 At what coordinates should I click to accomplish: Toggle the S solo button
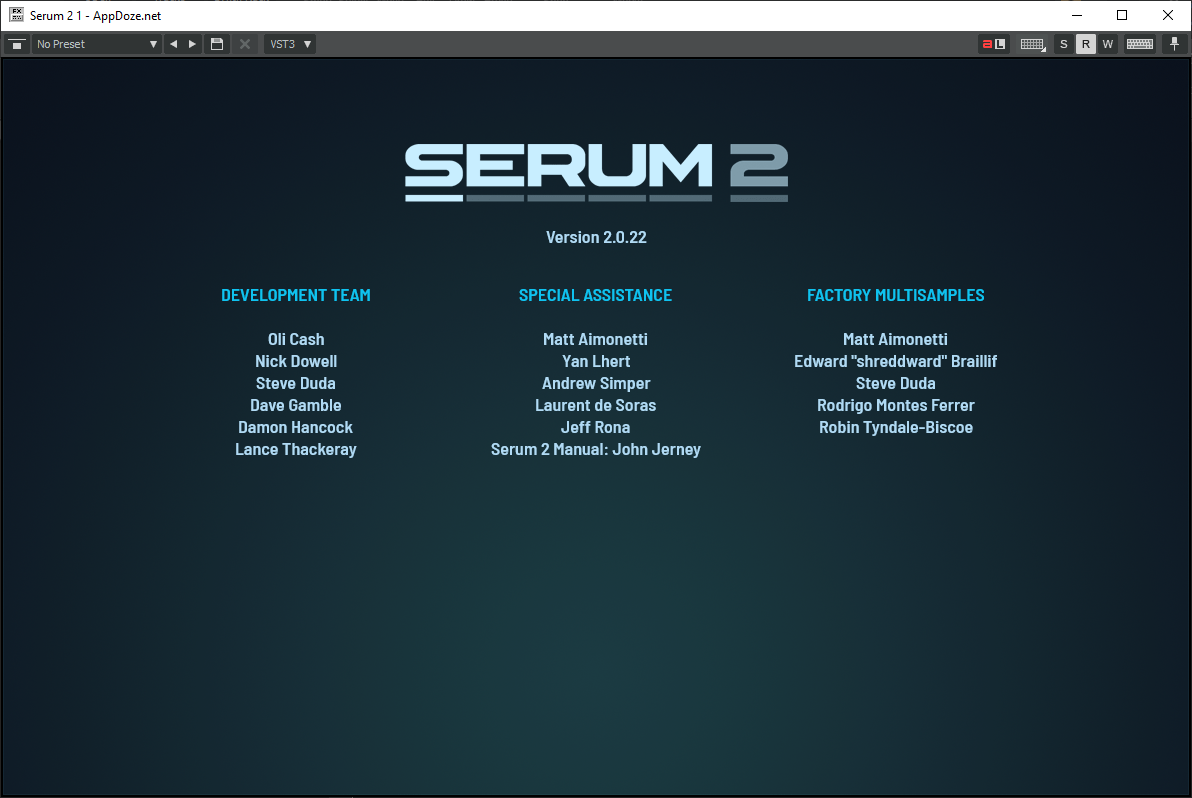pyautogui.click(x=1064, y=44)
